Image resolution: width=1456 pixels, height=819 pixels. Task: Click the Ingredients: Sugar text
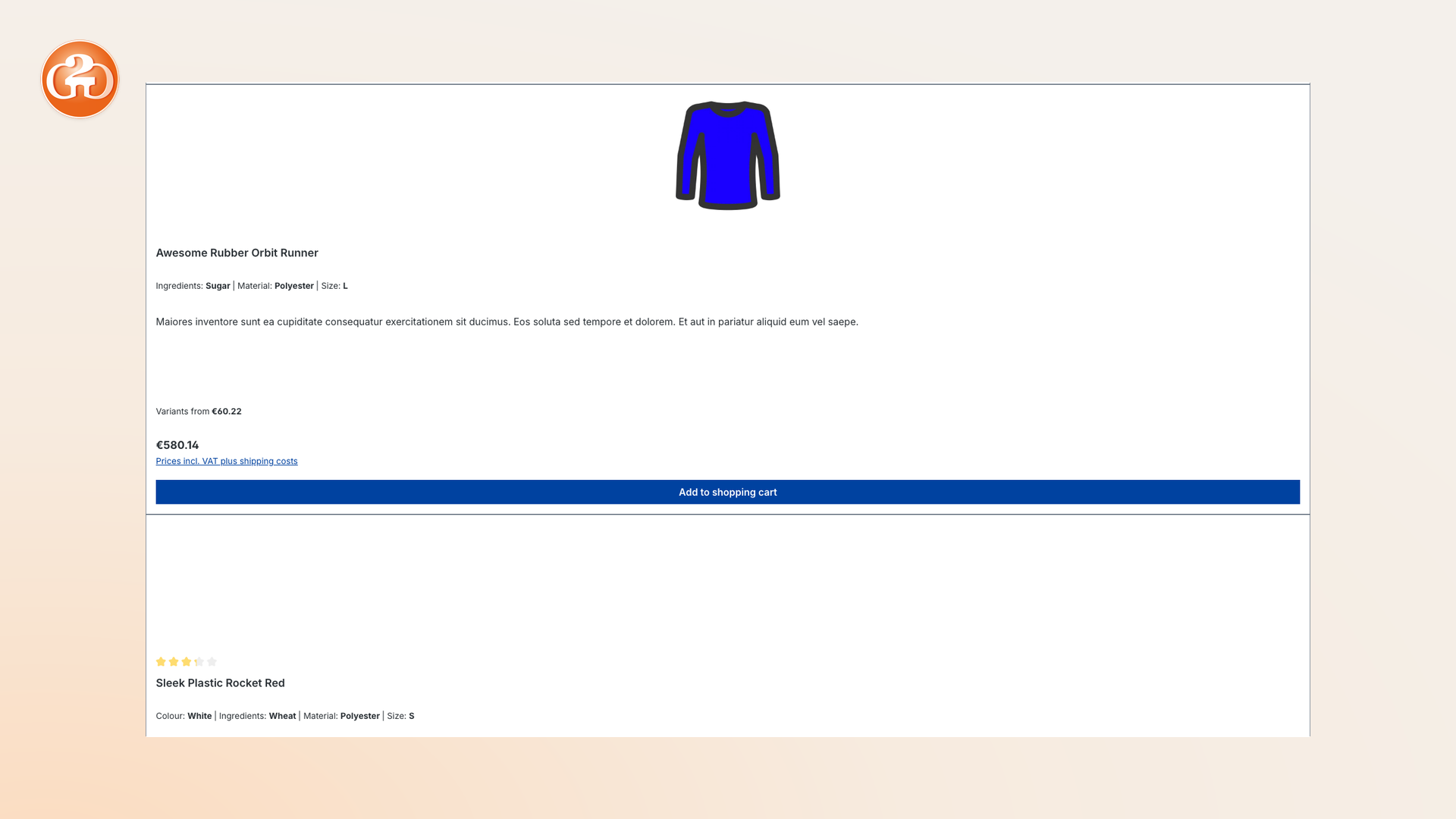[x=193, y=286]
